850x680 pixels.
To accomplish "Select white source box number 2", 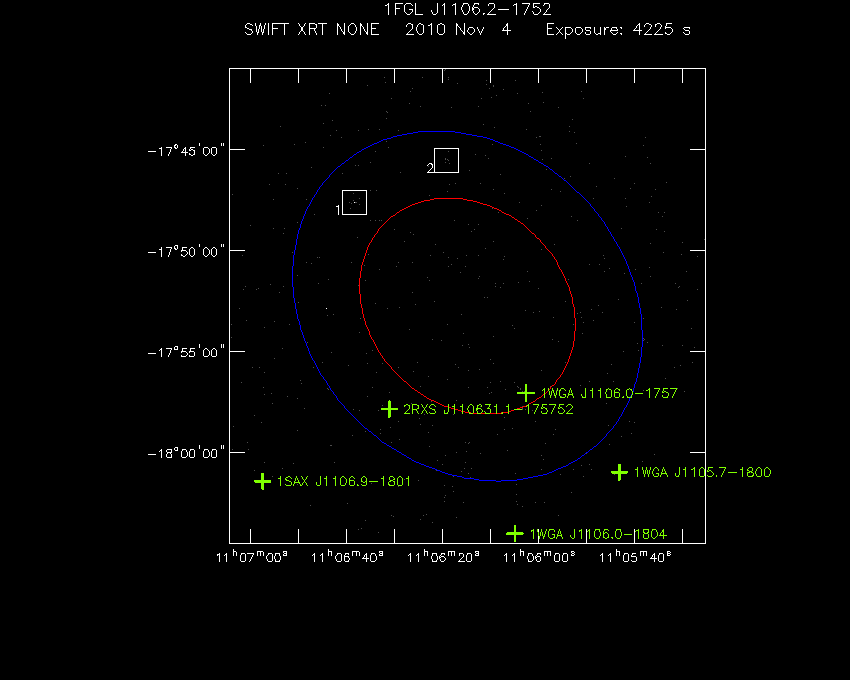I will click(447, 161).
